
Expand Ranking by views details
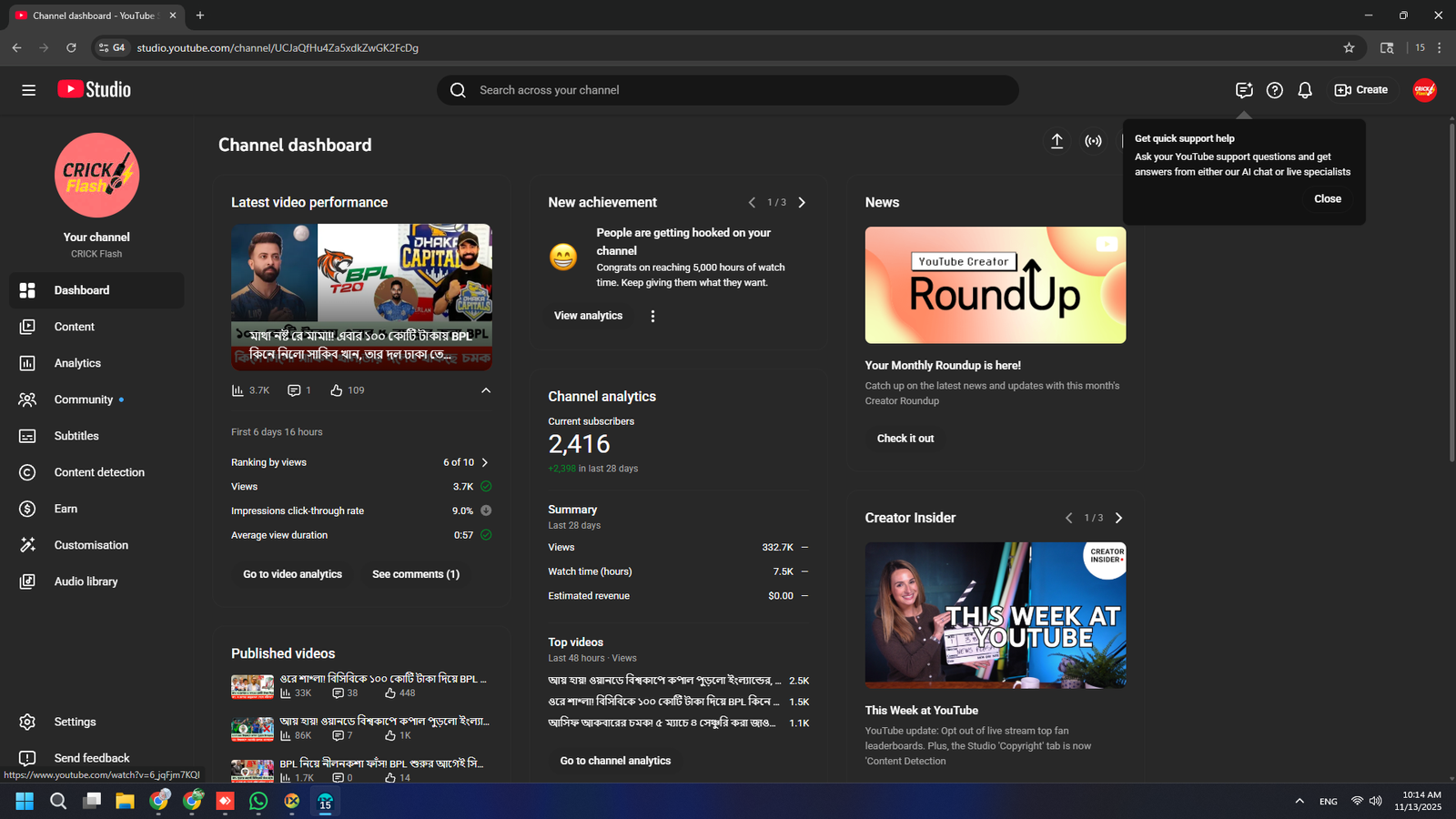point(484,462)
